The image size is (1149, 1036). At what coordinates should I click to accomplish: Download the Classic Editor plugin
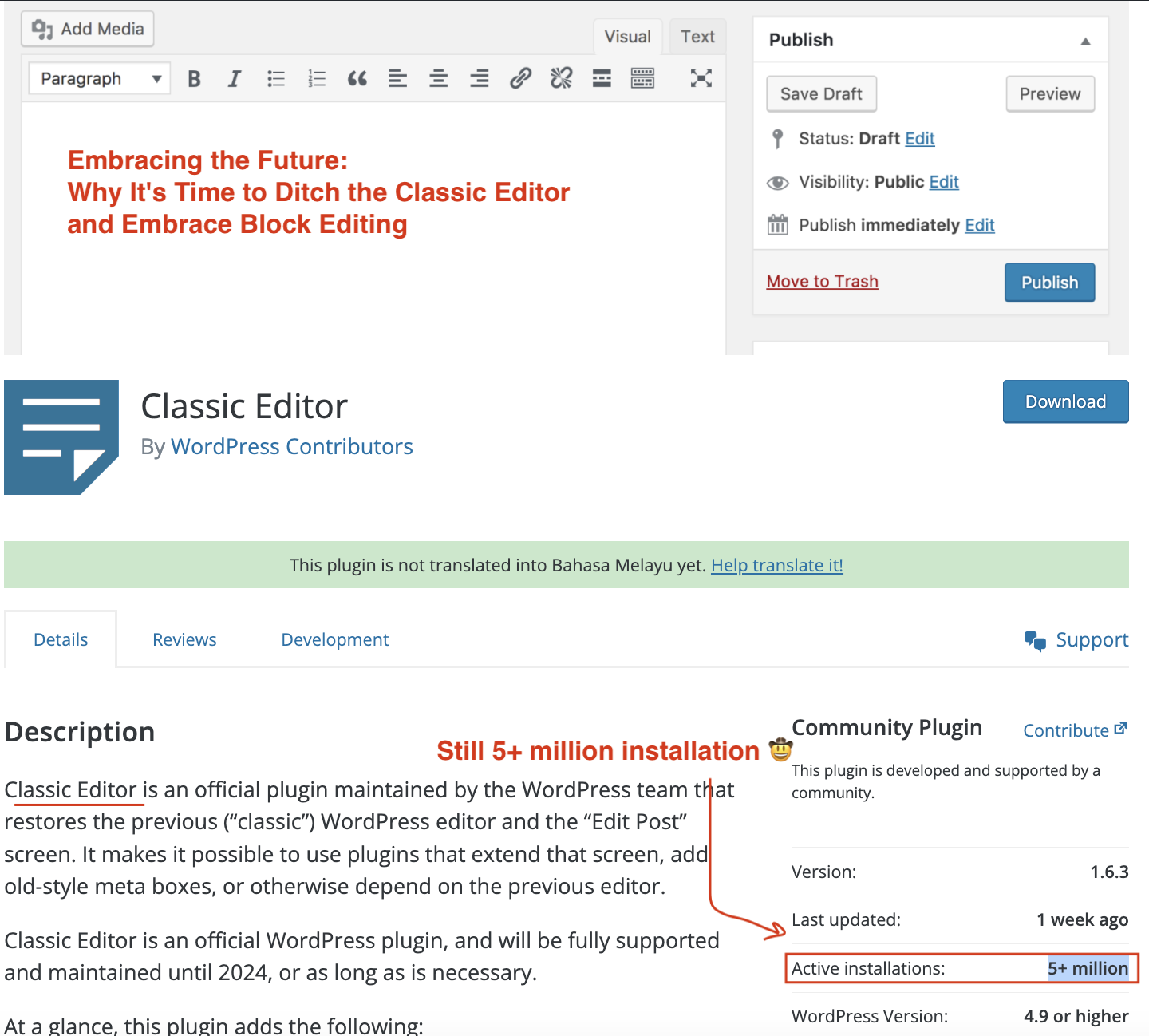point(1065,401)
